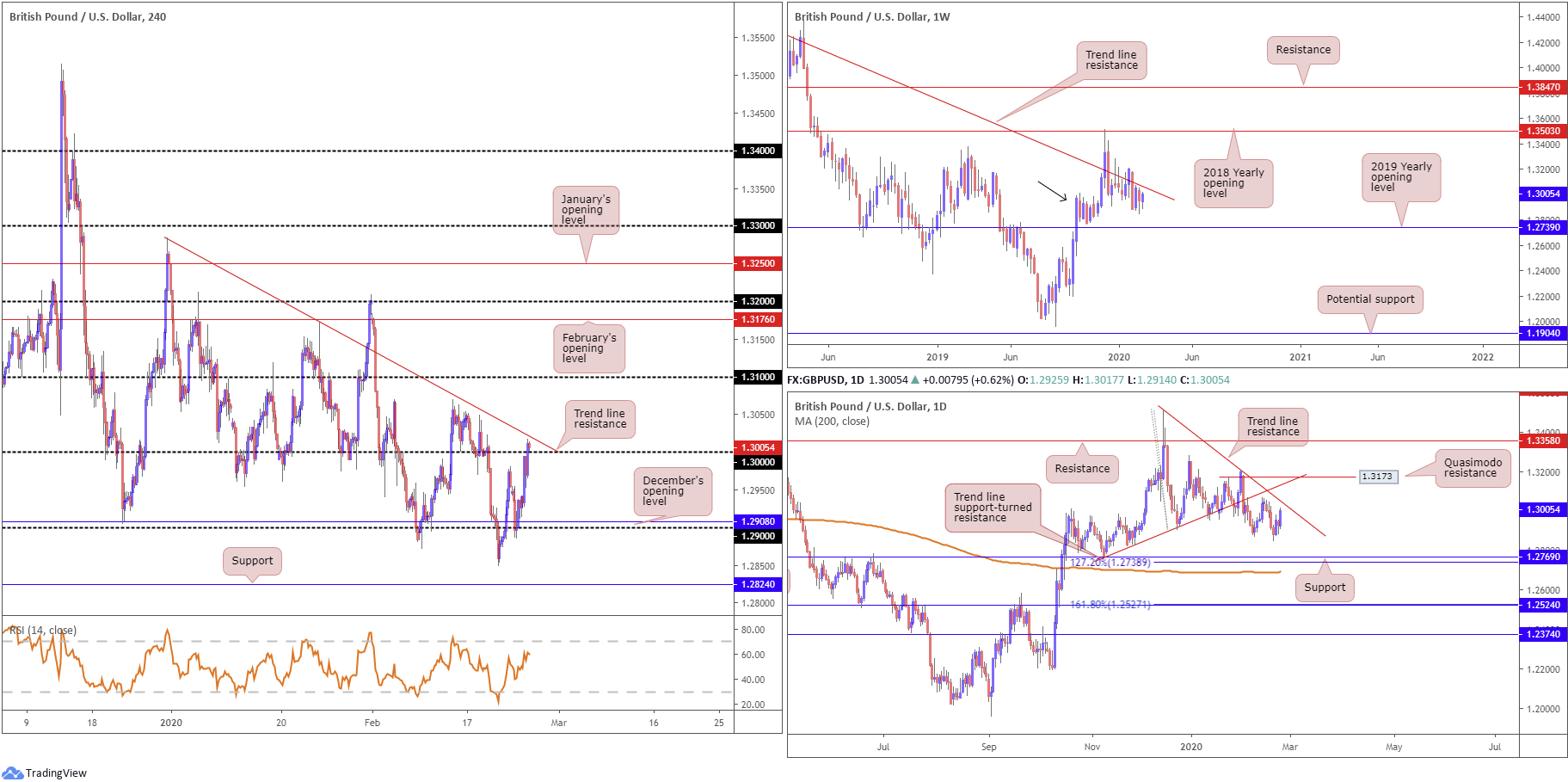Screen dimensions: 1568x782
Task: Click the Resistance callout on daily chart
Action: 1082,469
